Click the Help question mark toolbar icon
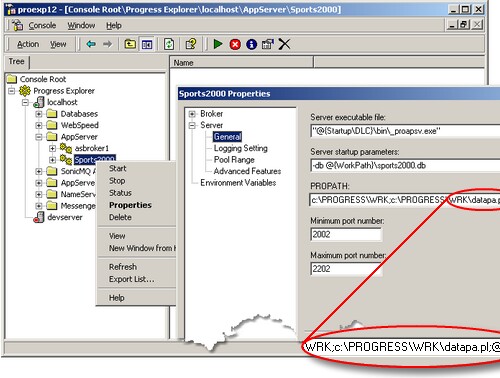 [191, 44]
